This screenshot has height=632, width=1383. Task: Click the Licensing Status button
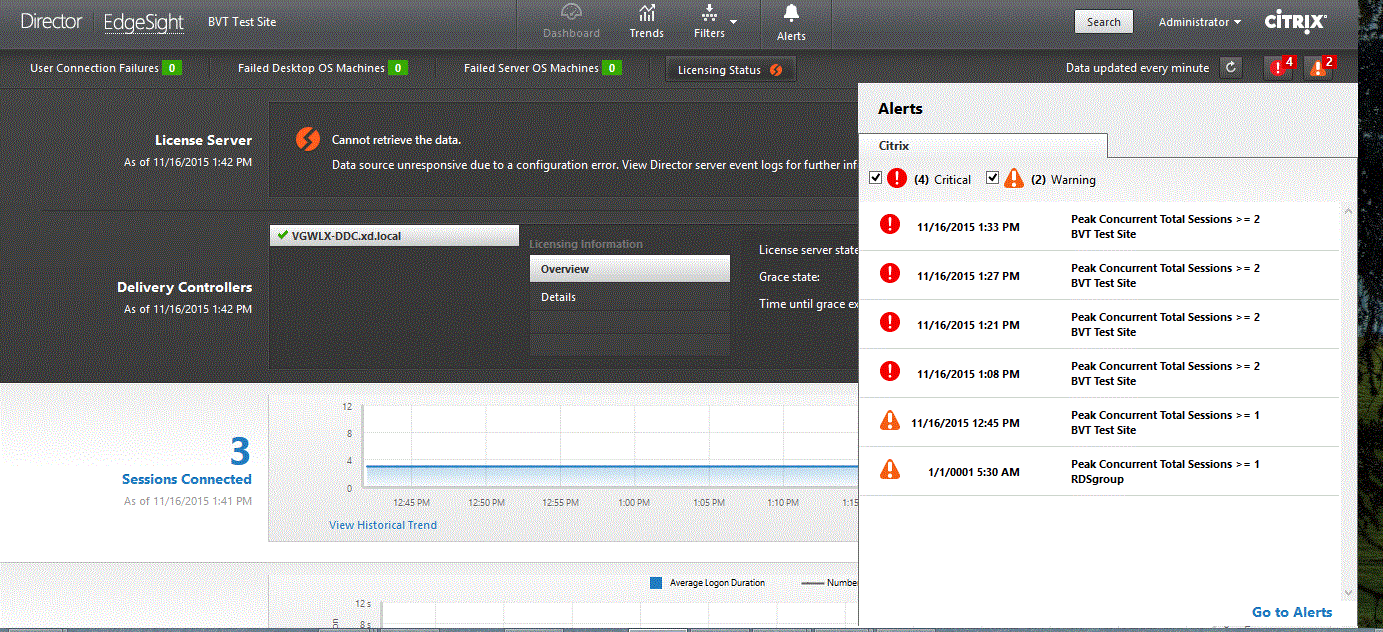point(731,70)
